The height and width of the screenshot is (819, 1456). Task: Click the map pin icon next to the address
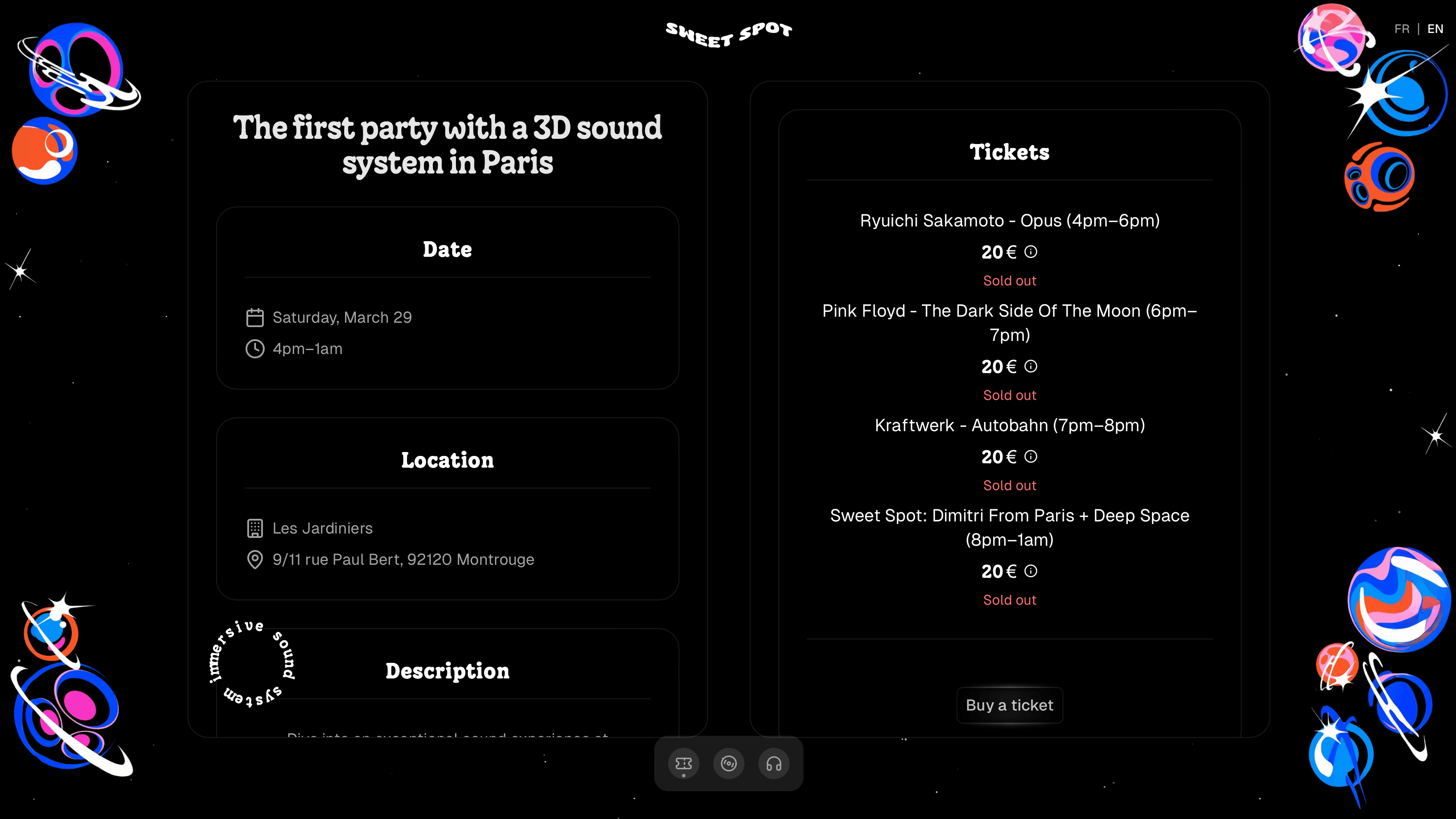(x=255, y=560)
